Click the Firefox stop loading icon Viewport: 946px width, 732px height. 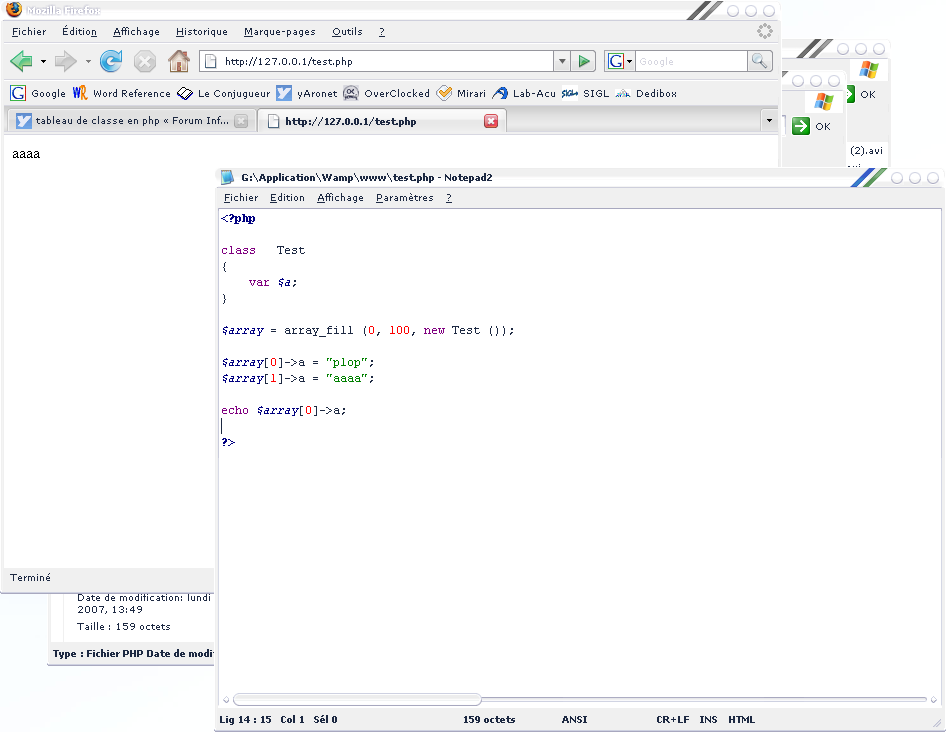tap(145, 62)
